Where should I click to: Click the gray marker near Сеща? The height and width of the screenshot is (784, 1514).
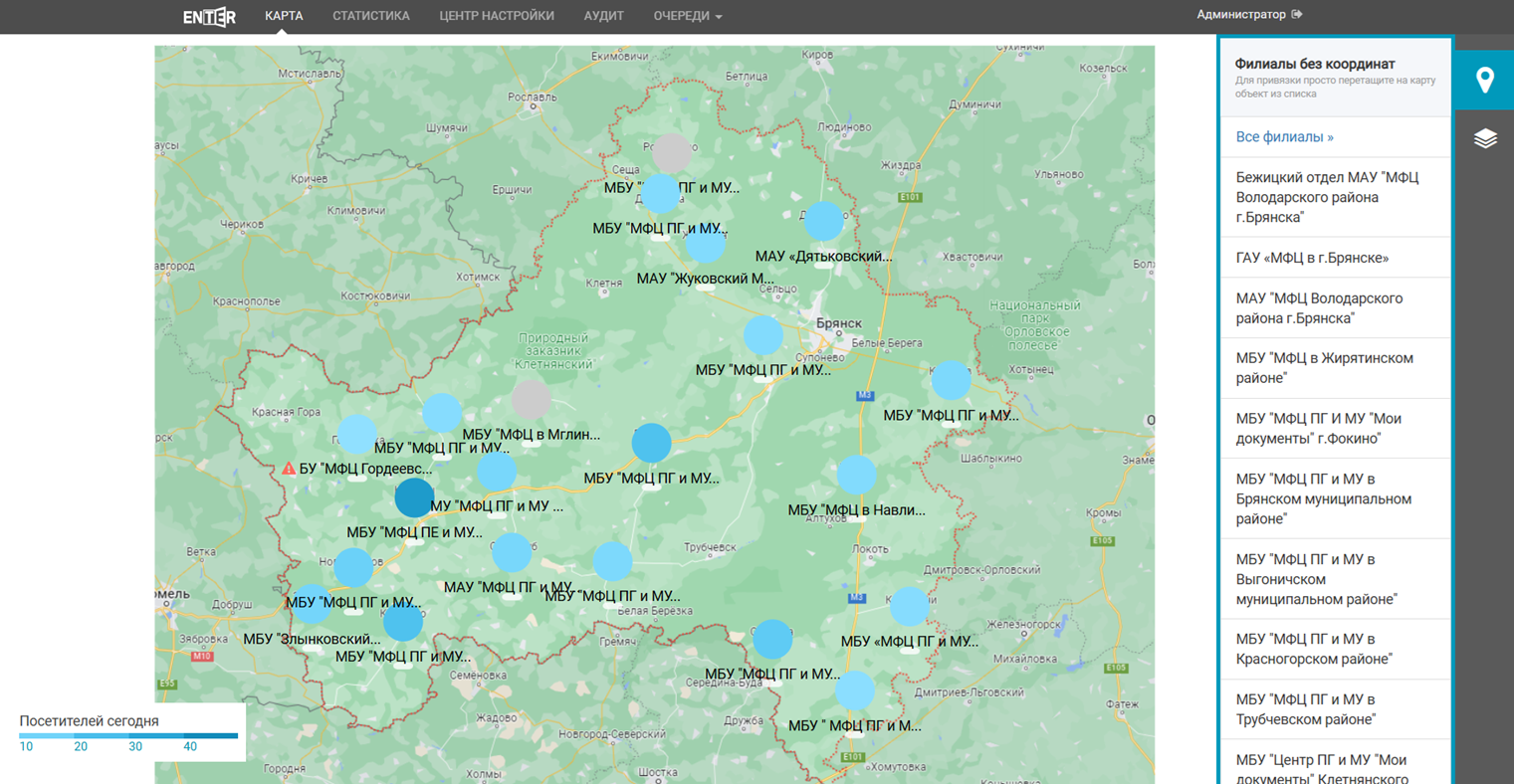click(672, 153)
